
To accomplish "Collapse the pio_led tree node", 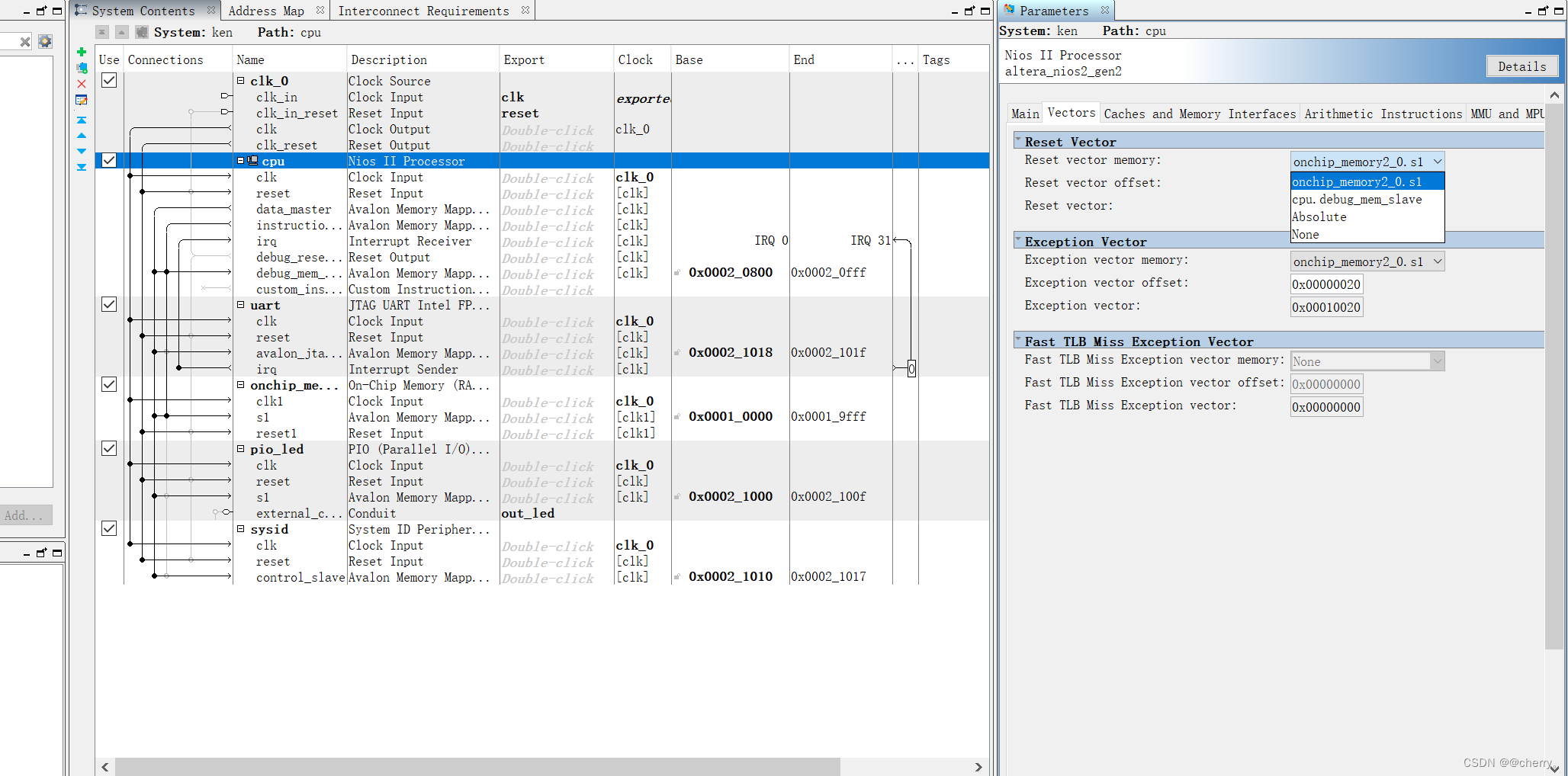I will (241, 448).
